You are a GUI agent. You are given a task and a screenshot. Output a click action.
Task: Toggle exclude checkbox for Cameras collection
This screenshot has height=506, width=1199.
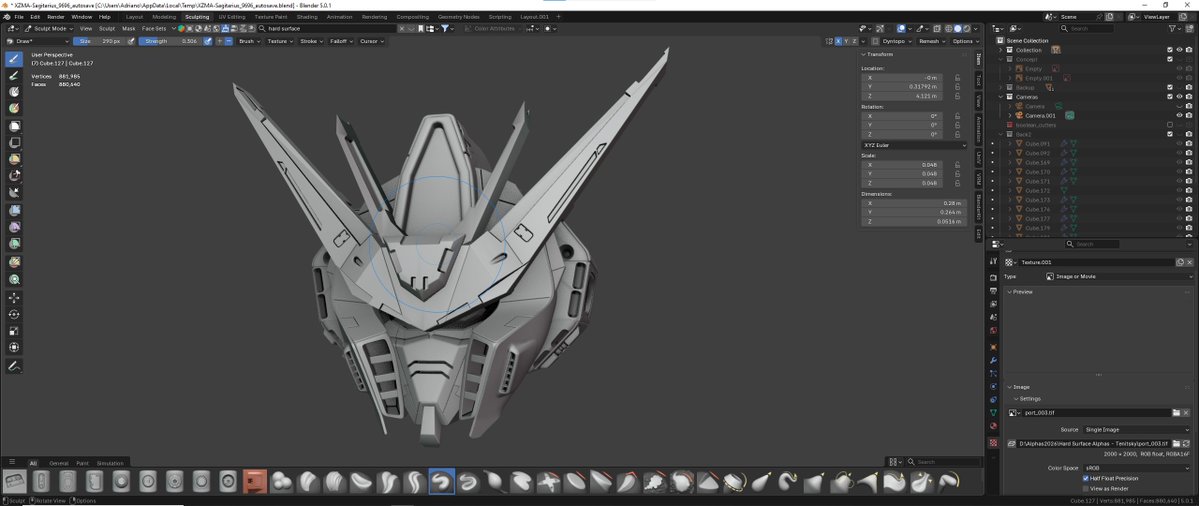point(1170,96)
